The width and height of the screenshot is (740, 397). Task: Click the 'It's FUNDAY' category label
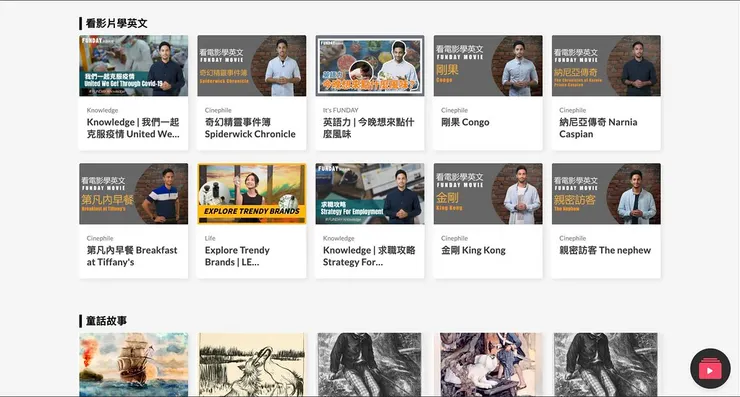(341, 110)
